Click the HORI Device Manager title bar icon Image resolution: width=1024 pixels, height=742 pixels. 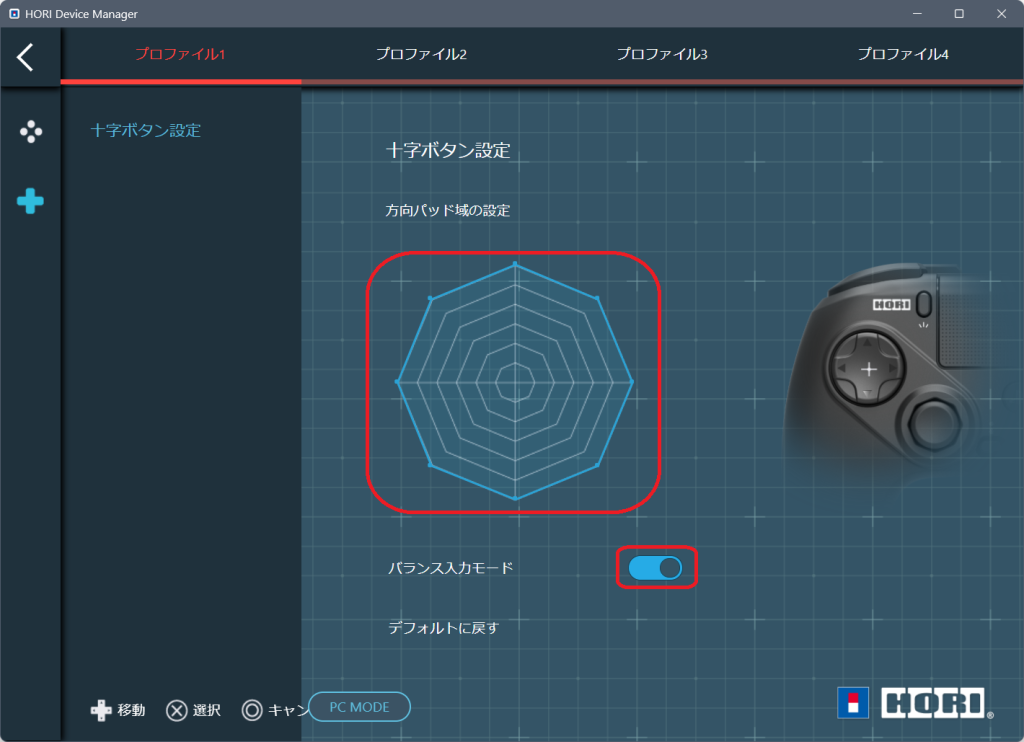(15, 14)
